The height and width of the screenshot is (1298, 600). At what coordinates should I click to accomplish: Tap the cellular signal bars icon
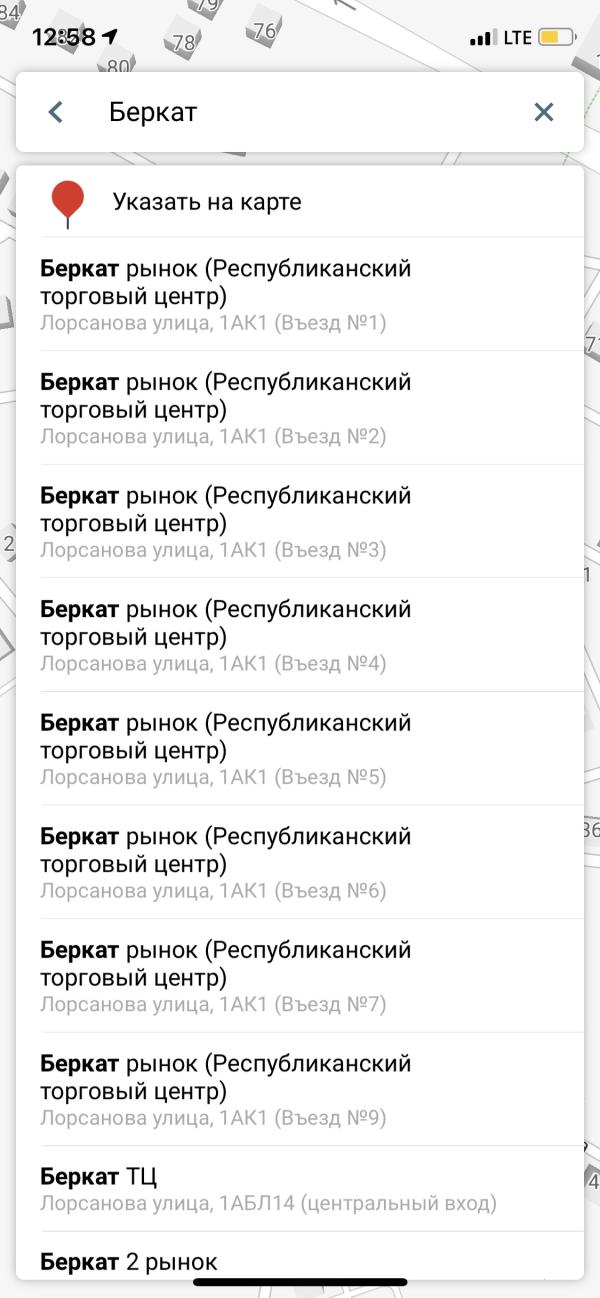pos(482,38)
